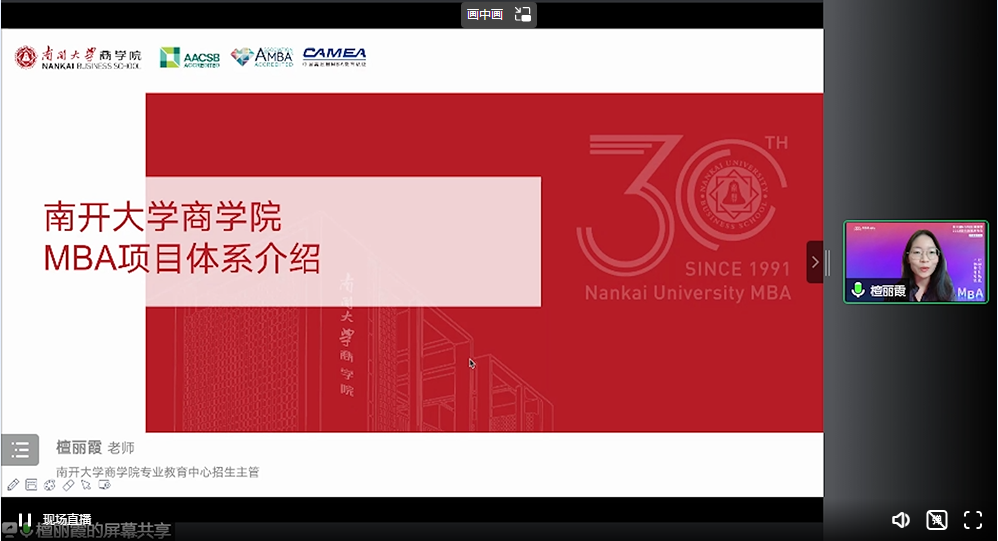Image resolution: width=998 pixels, height=541 pixels.
Task: Select the slide layout panel icon
Action: tap(31, 485)
